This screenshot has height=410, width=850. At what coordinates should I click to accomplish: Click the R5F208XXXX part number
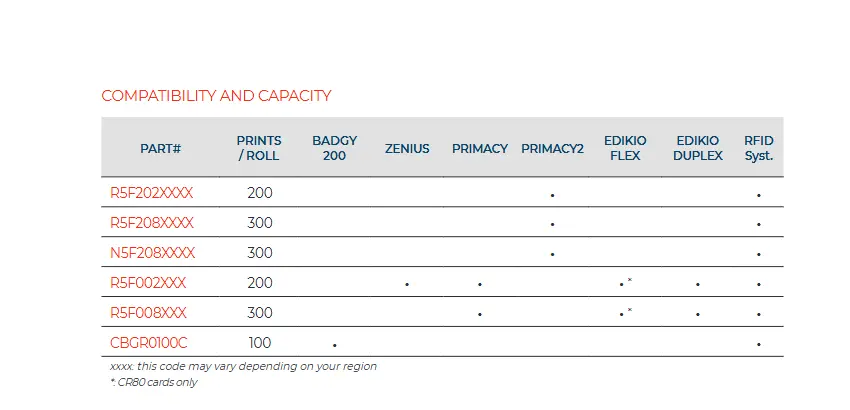click(x=152, y=223)
